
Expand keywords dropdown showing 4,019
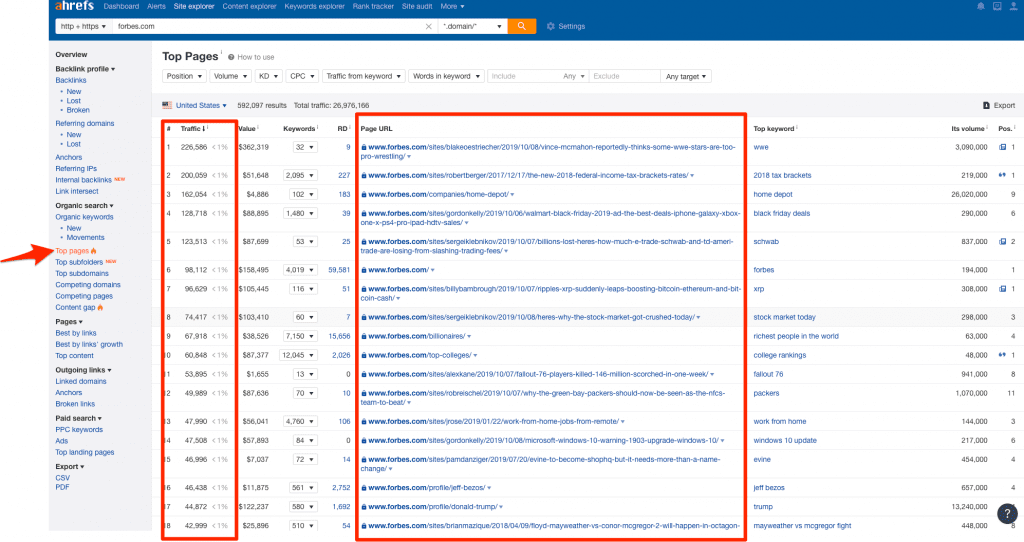click(300, 270)
